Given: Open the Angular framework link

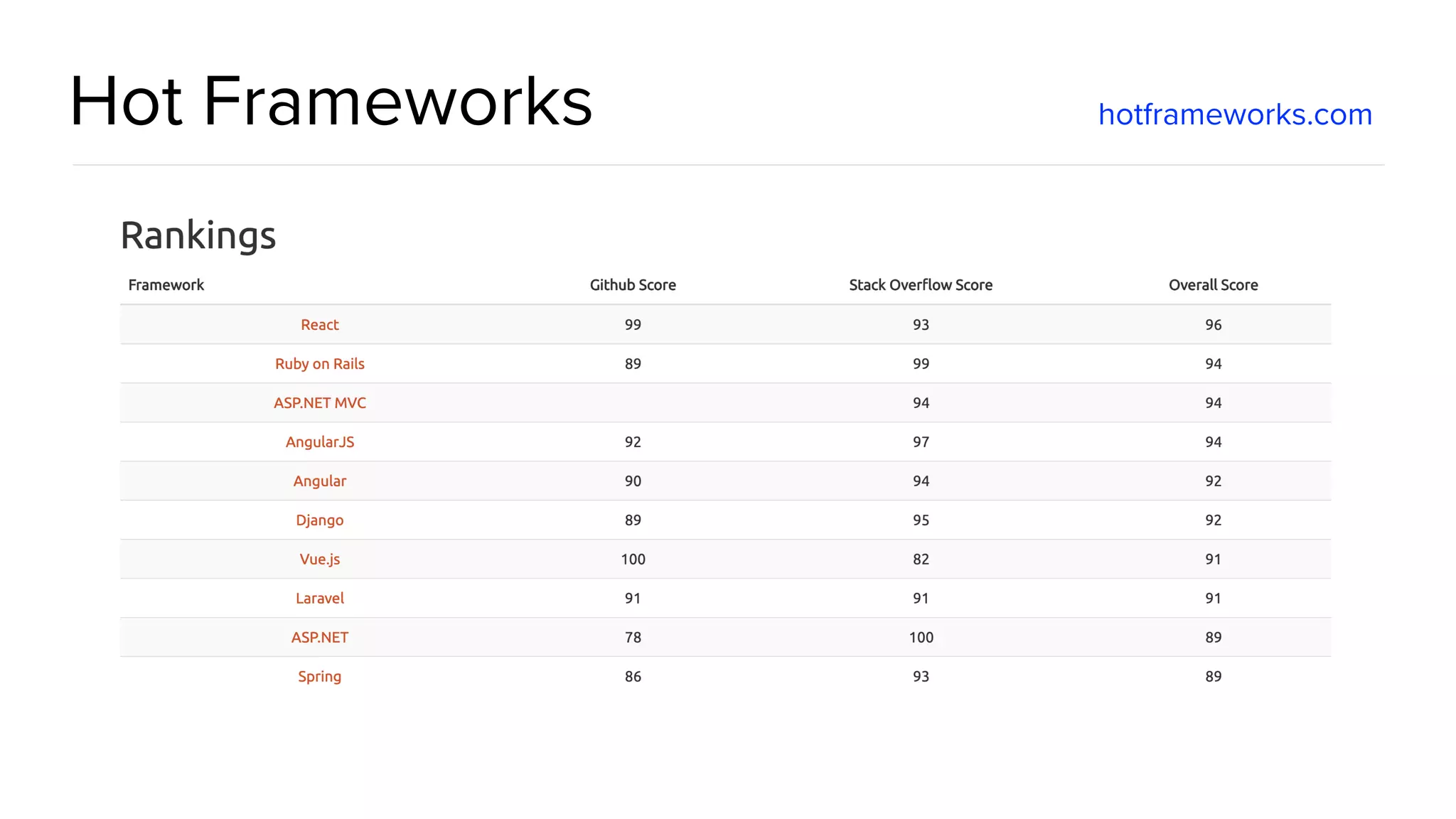Looking at the screenshot, I should click(x=319, y=481).
